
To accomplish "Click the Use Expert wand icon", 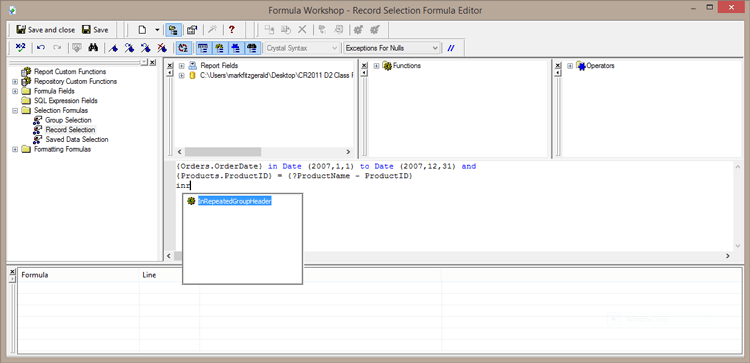I will point(212,30).
